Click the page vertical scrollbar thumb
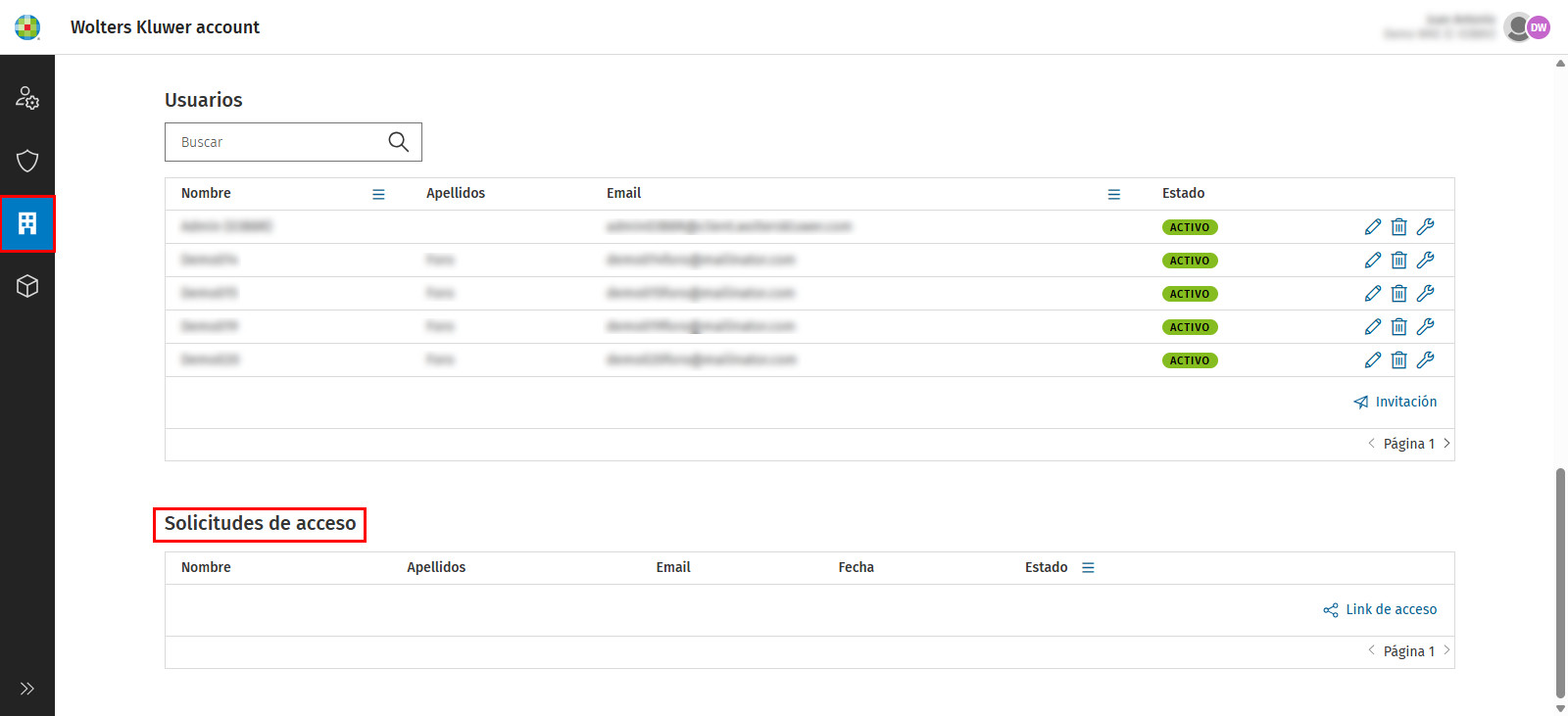 coord(1560,583)
